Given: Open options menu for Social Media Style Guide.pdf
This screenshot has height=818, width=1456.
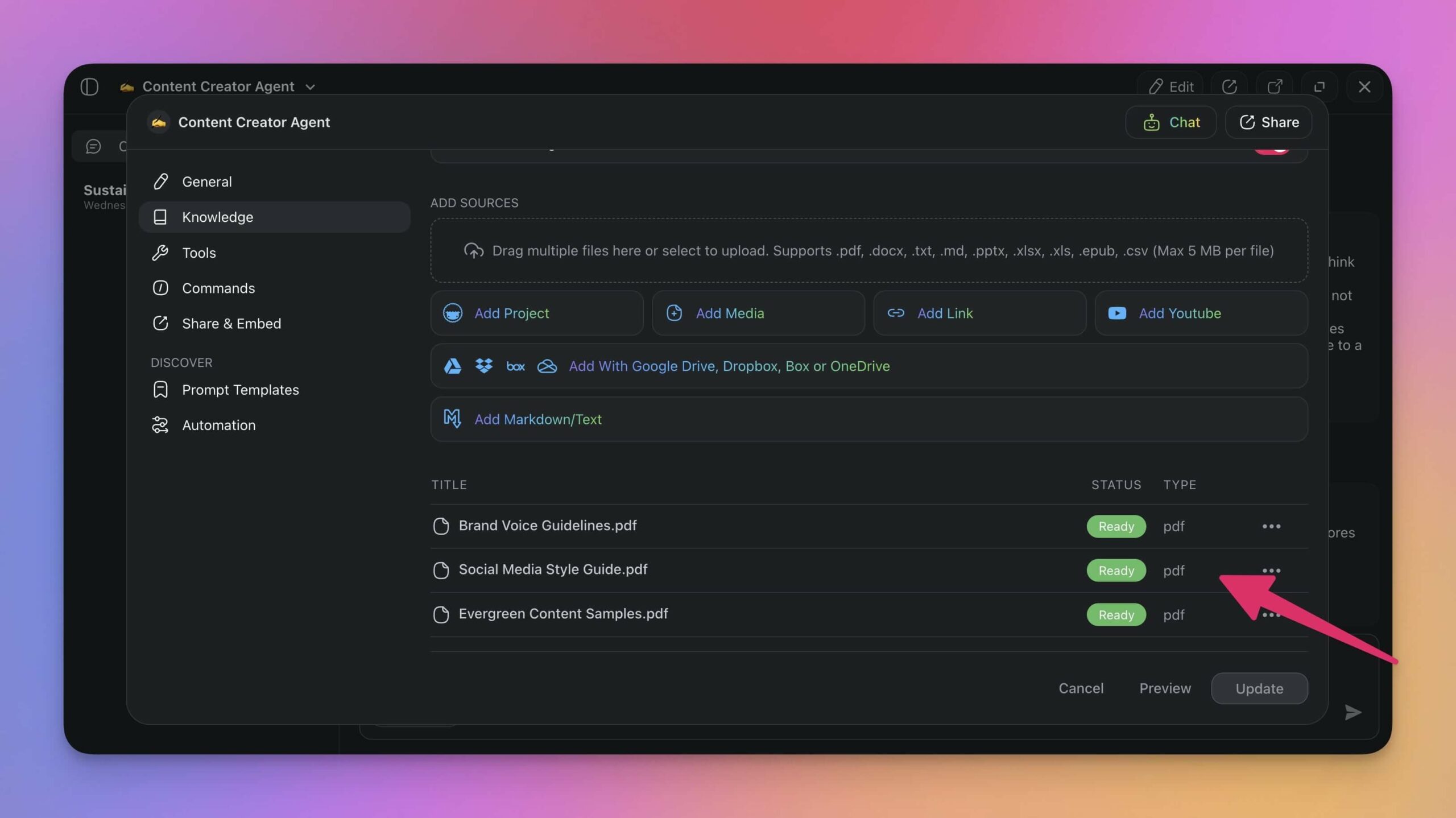Looking at the screenshot, I should (x=1271, y=570).
